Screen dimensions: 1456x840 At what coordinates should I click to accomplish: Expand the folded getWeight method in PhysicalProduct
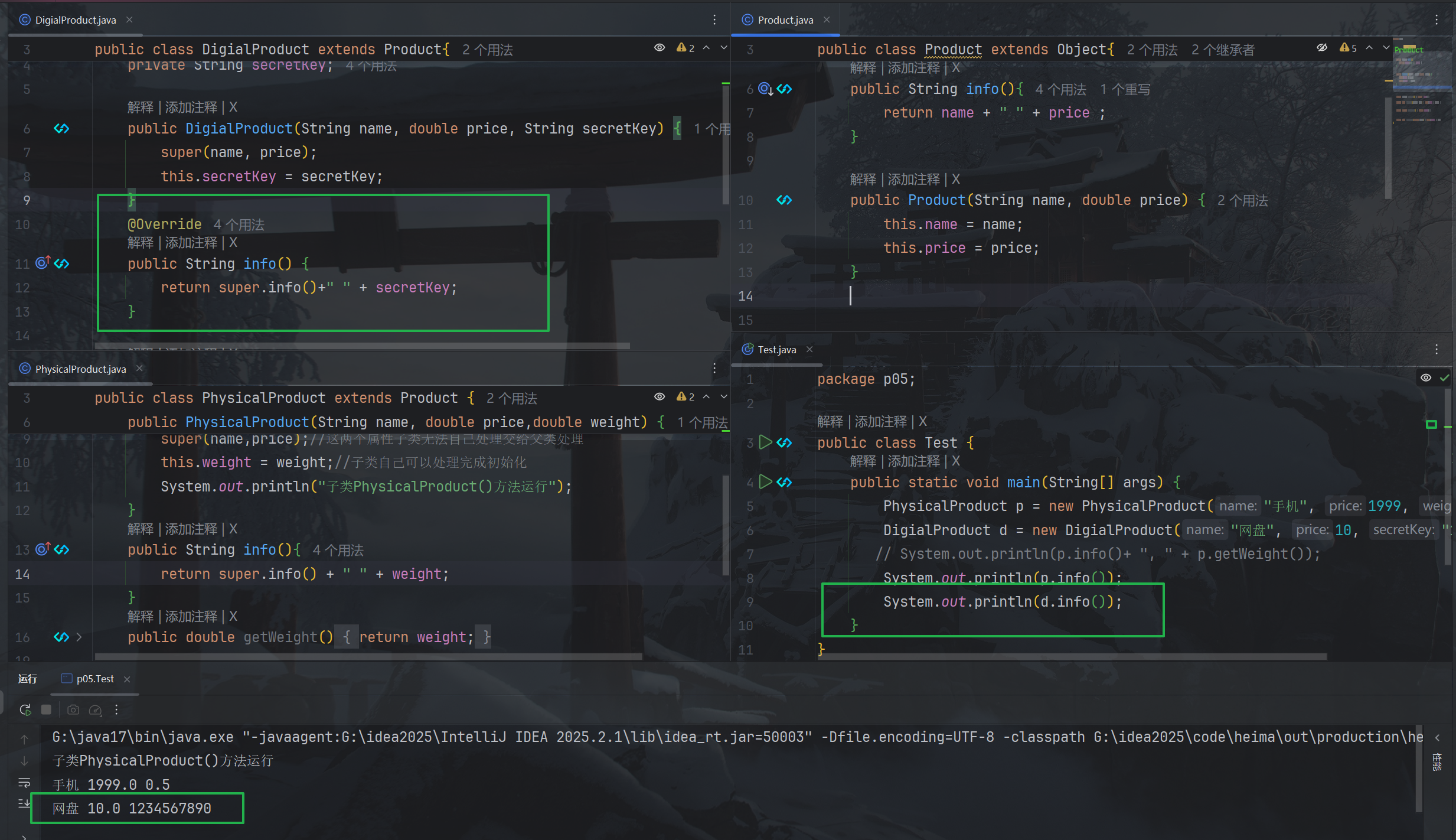click(x=79, y=637)
